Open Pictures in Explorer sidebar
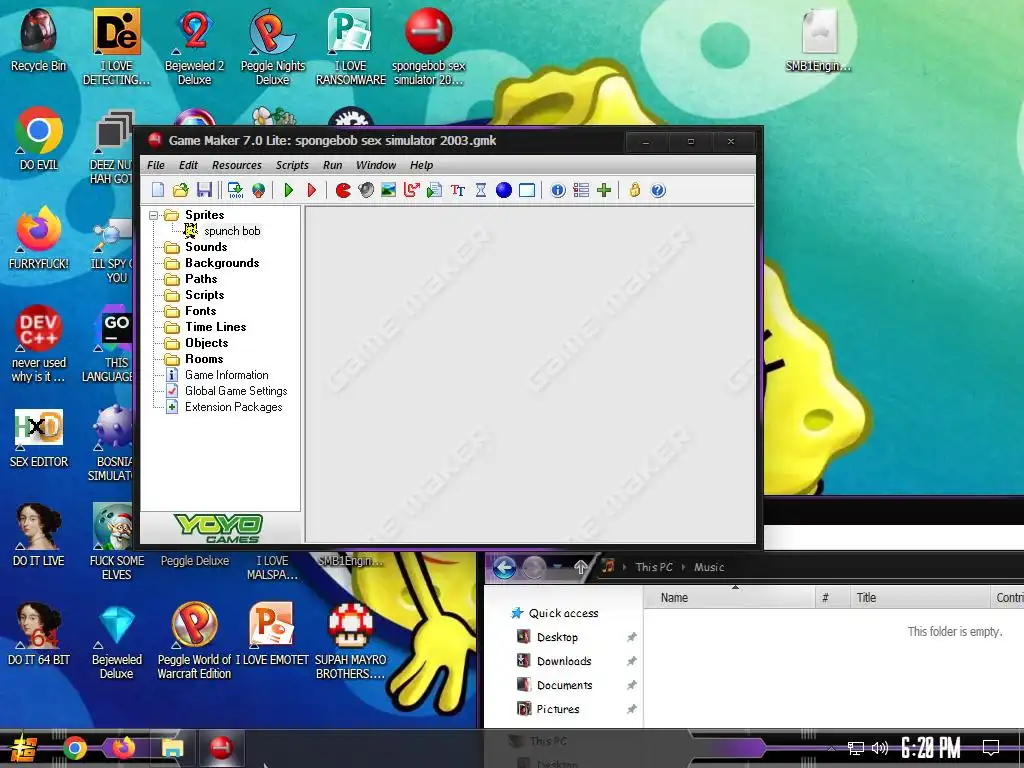 tap(558, 709)
